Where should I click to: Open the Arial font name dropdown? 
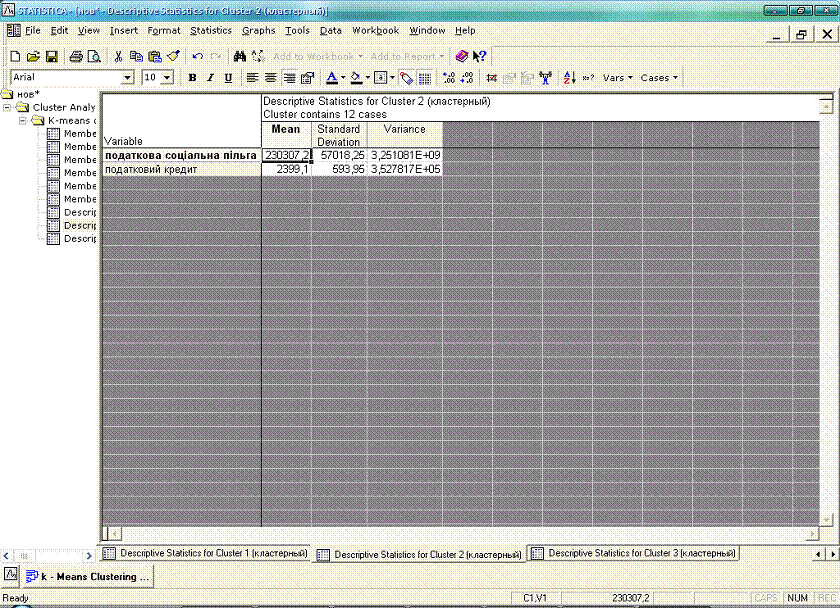click(x=127, y=78)
